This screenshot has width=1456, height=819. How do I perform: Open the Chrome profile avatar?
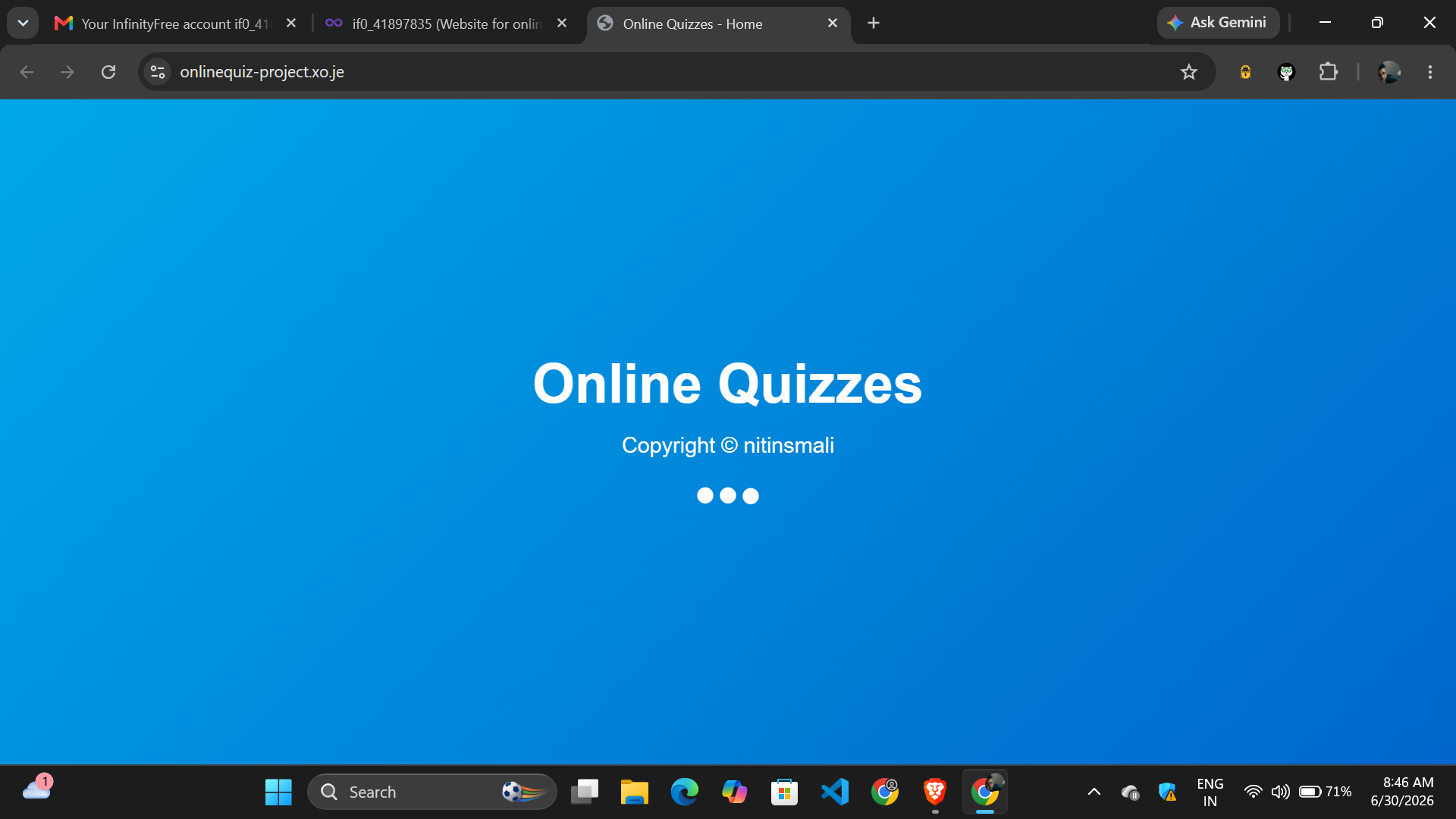[1389, 72]
